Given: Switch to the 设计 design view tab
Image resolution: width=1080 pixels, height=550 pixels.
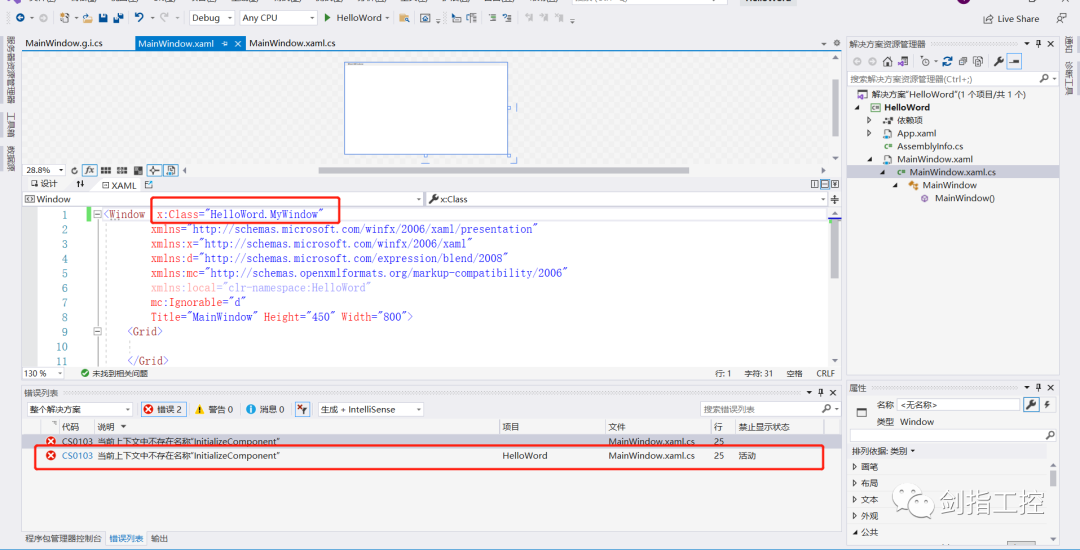Looking at the screenshot, I should [44, 184].
